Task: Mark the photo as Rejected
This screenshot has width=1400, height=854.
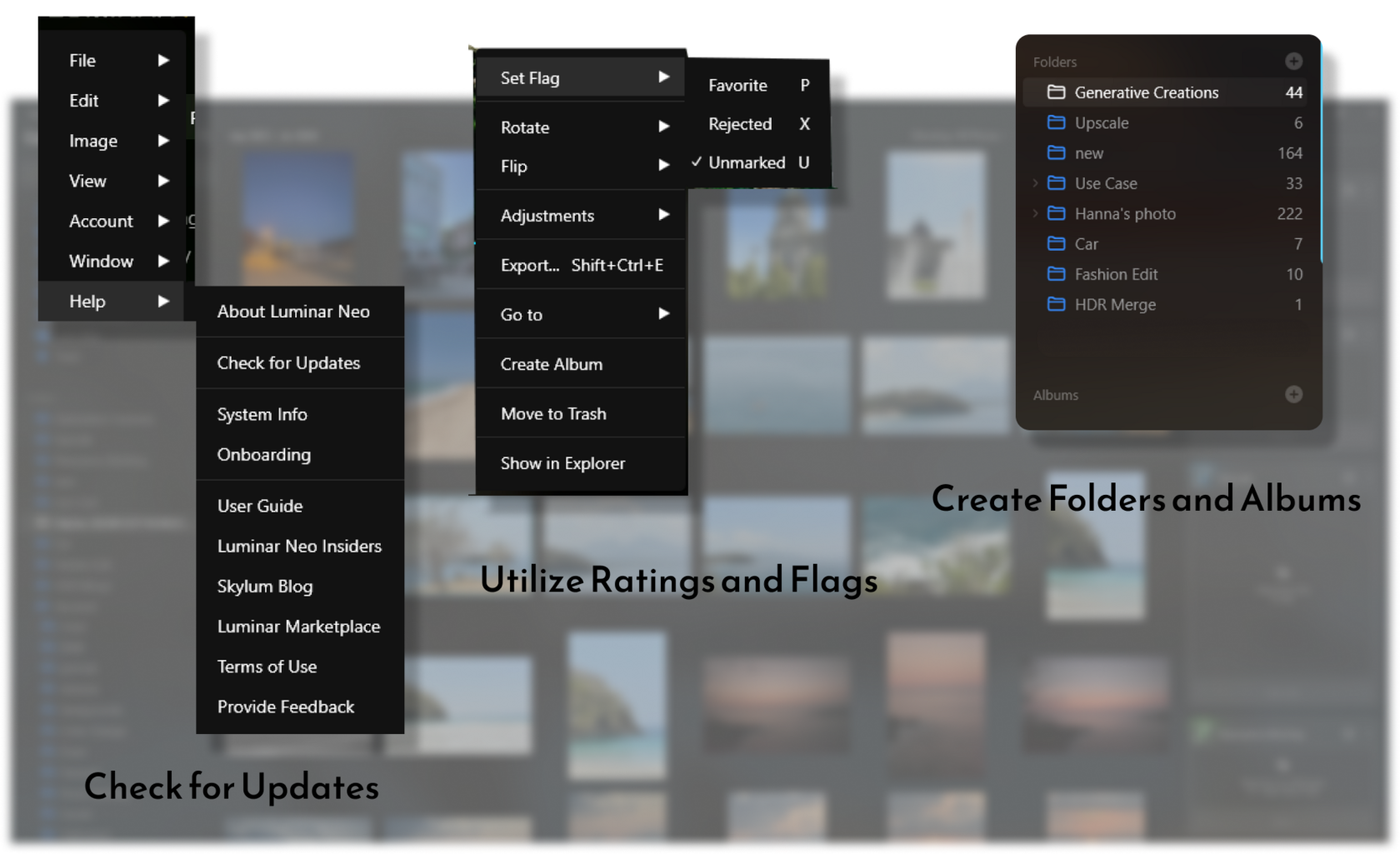Action: [x=740, y=123]
